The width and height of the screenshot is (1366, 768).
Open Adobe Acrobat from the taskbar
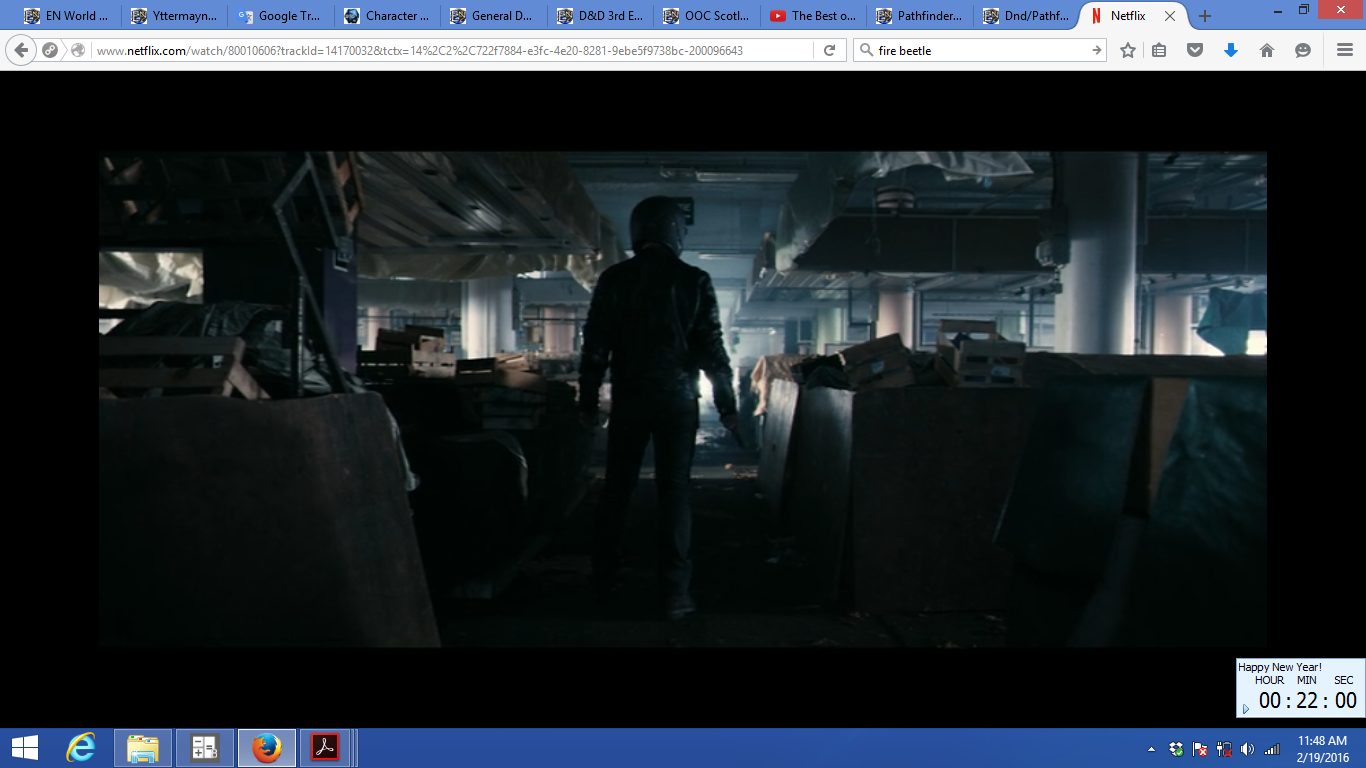click(325, 748)
